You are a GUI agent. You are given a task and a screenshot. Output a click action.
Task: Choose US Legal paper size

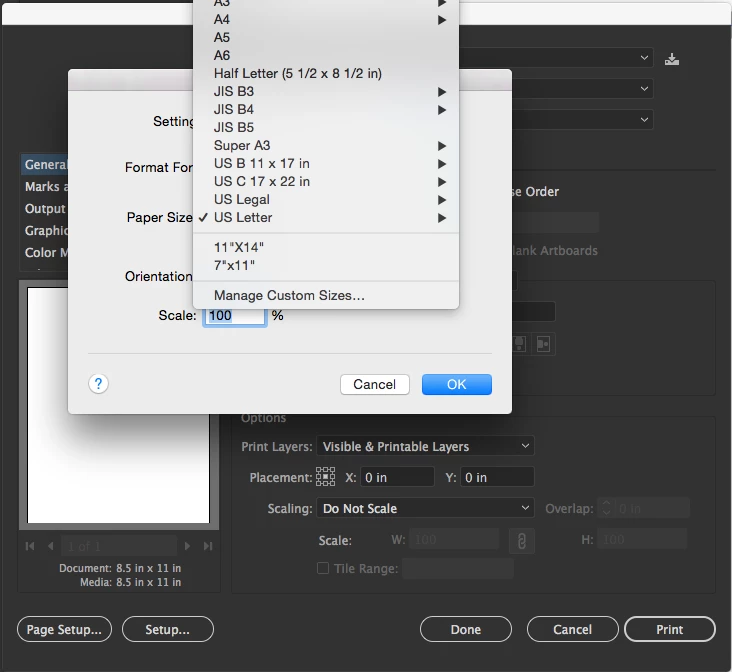click(x=326, y=199)
